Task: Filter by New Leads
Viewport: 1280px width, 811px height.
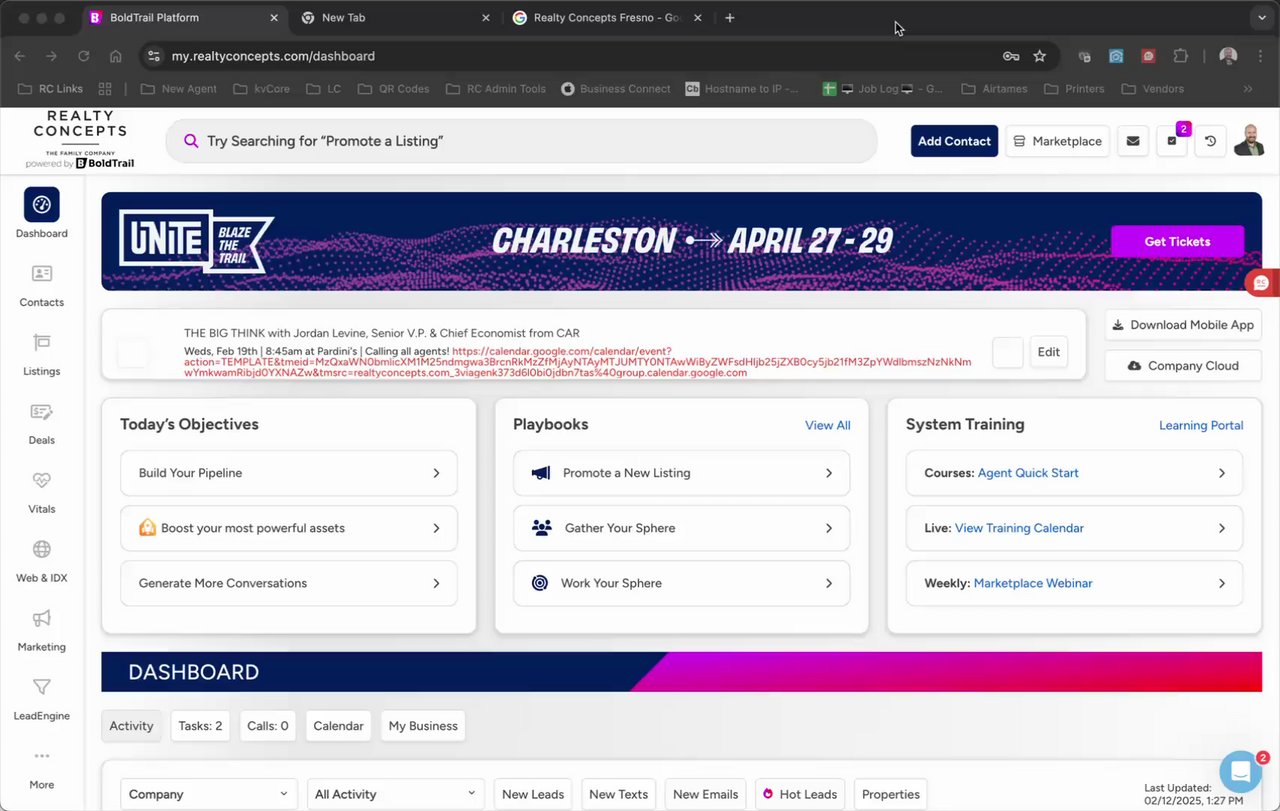Action: tap(533, 794)
